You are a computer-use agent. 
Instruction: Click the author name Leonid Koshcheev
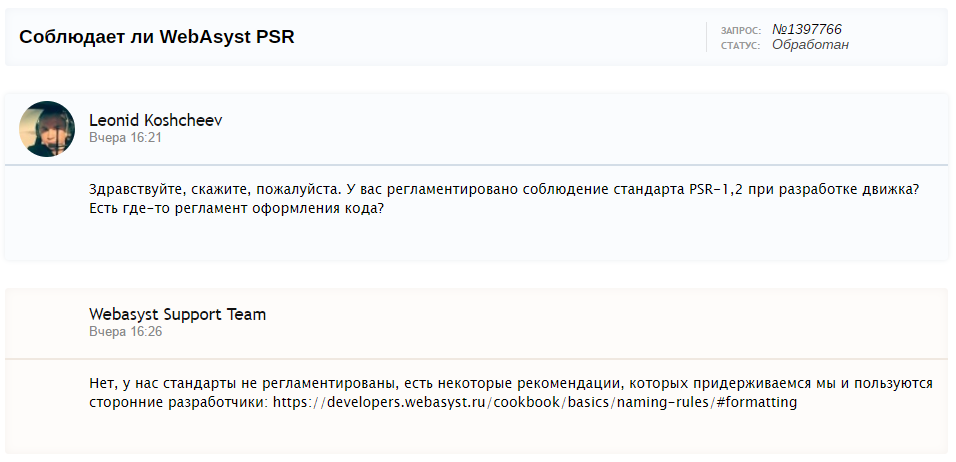click(155, 120)
